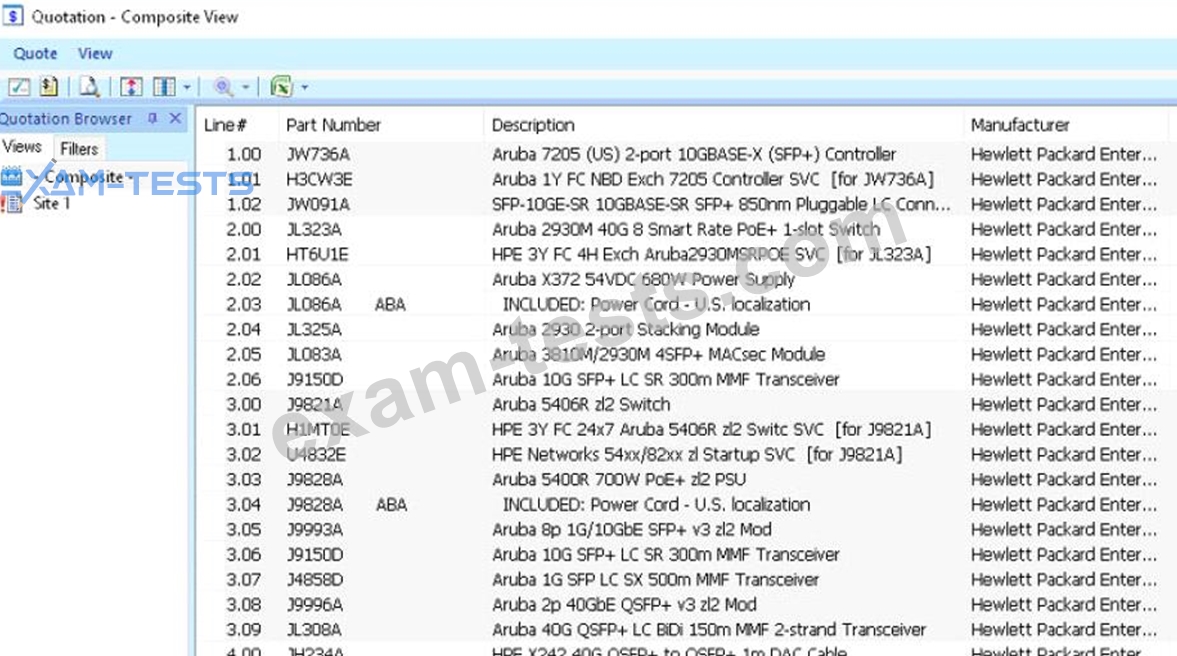Open the View menu
Screen dimensions: 1177x656
tap(95, 53)
